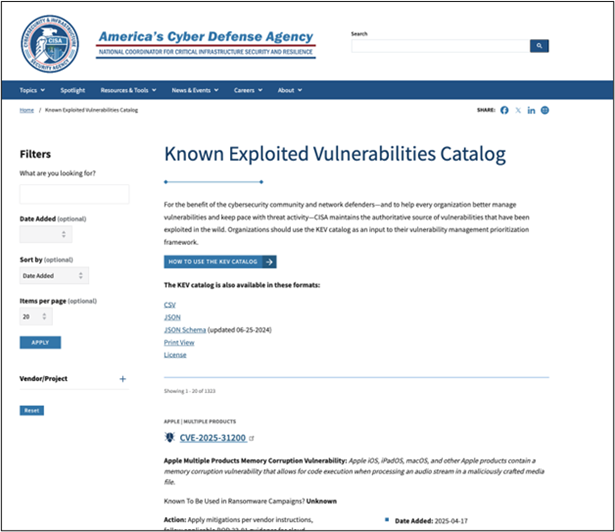Open the About menu

point(290,90)
